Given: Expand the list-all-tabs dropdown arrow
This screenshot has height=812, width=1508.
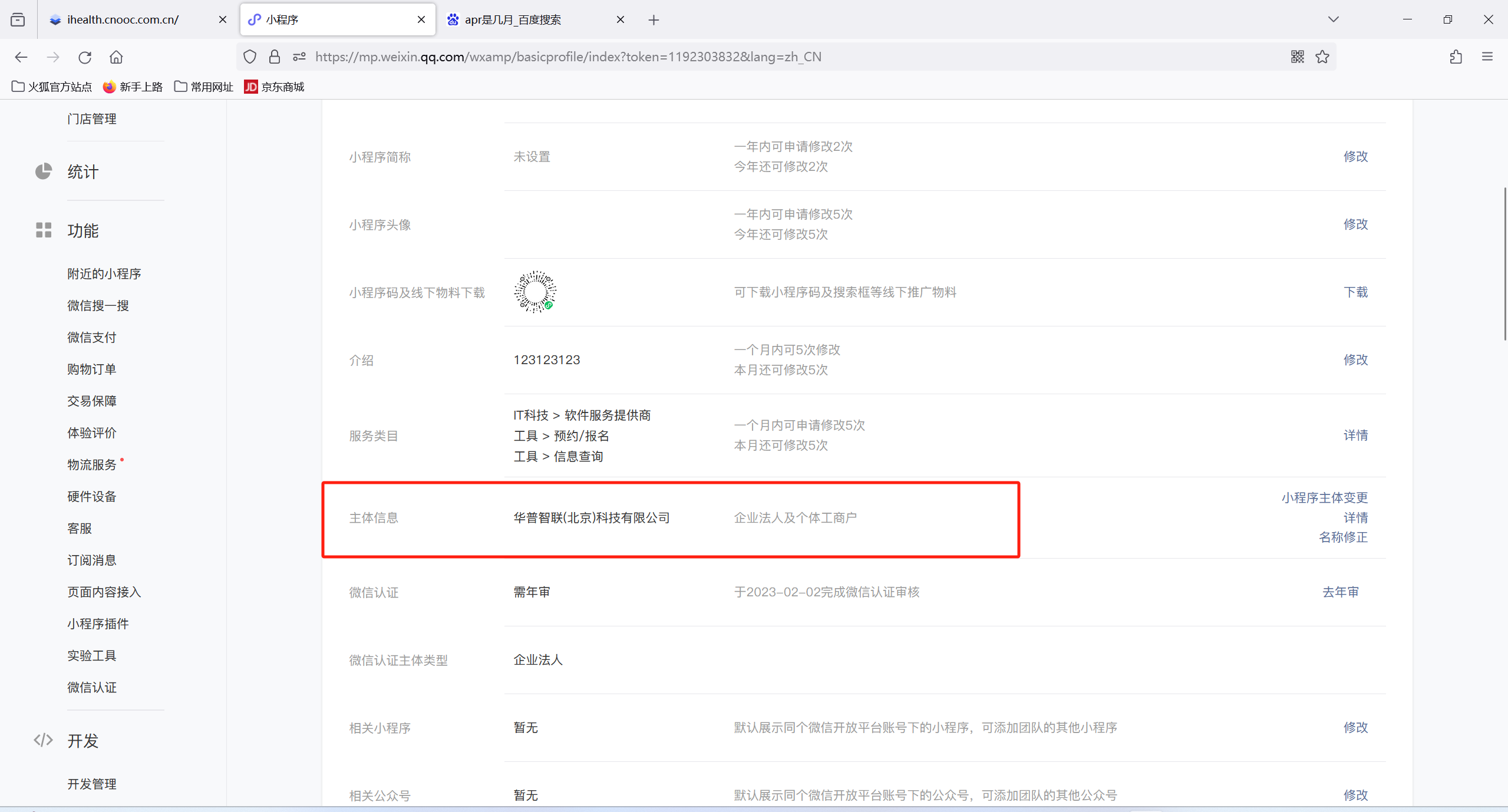Looking at the screenshot, I should [x=1334, y=19].
